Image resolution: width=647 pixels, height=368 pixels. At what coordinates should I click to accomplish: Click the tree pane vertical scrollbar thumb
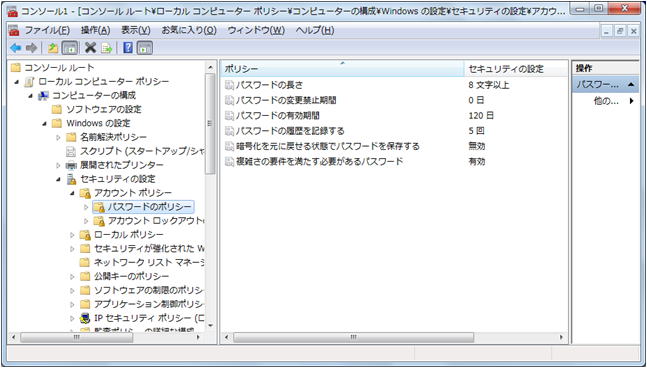pos(210,124)
